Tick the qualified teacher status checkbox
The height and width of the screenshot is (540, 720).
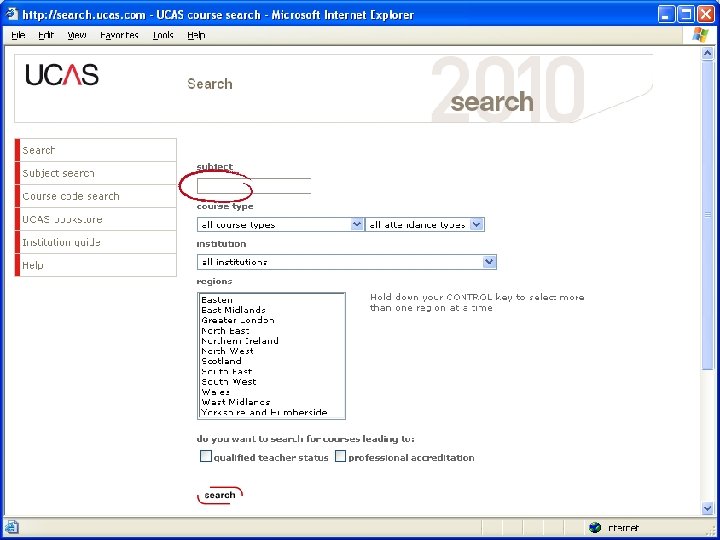(206, 456)
